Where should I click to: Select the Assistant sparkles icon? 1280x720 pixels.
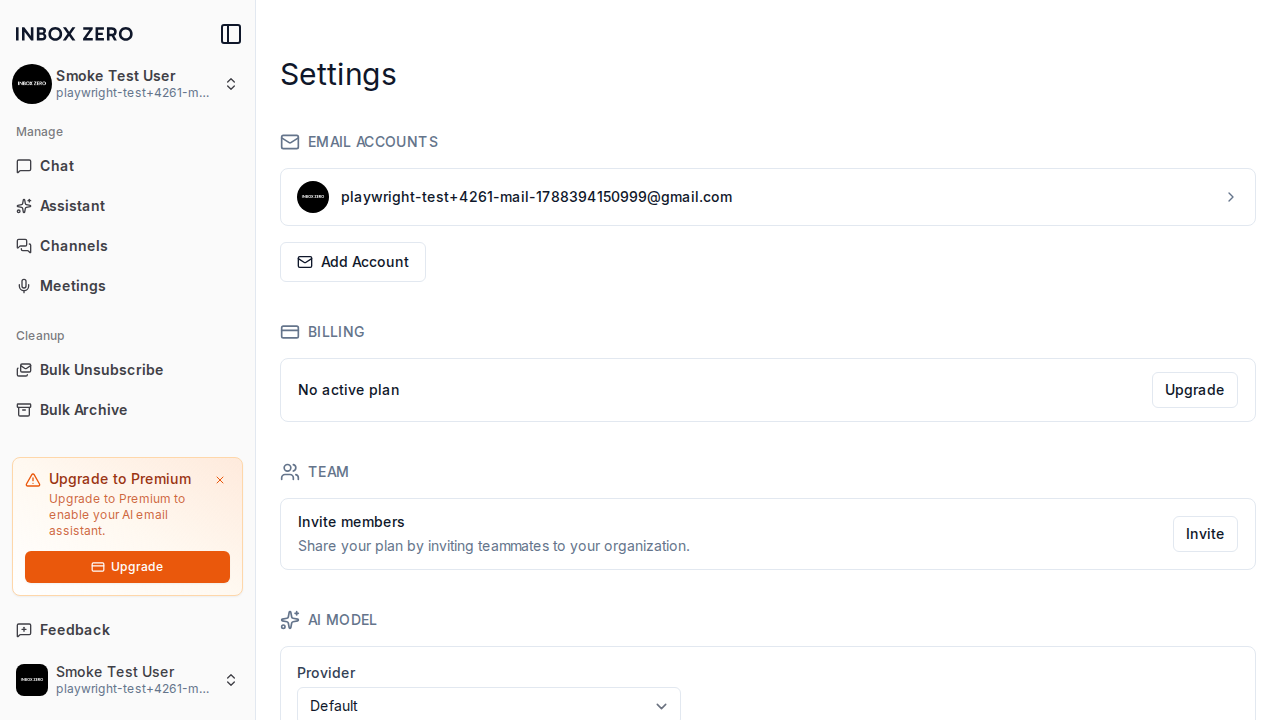24,206
